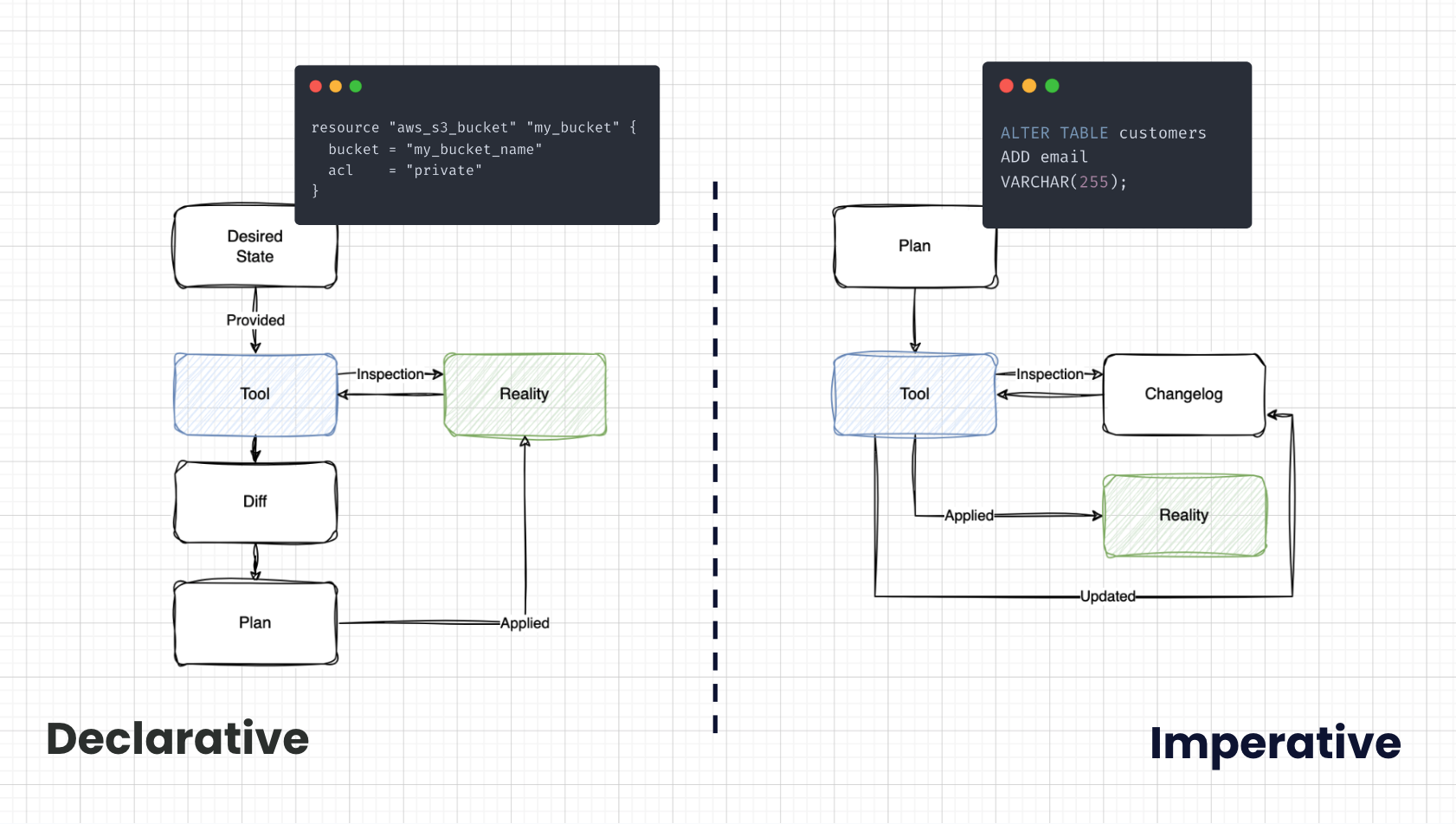Expand the Diff box in the Declarative flow
Viewport: 1456px width, 824px height.
tap(254, 502)
